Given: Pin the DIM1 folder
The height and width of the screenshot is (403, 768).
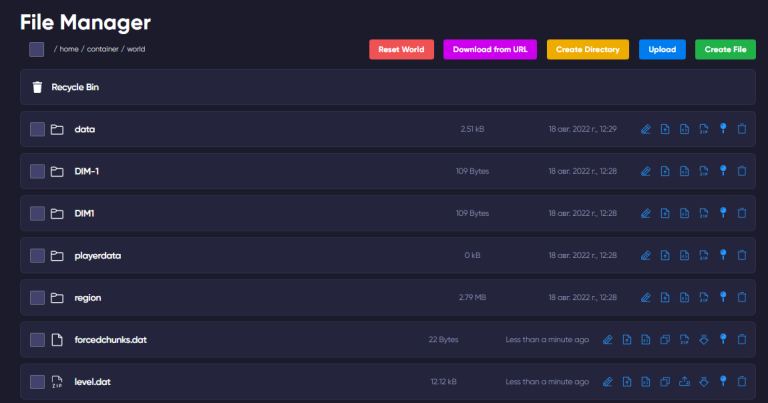Looking at the screenshot, I should coord(722,213).
